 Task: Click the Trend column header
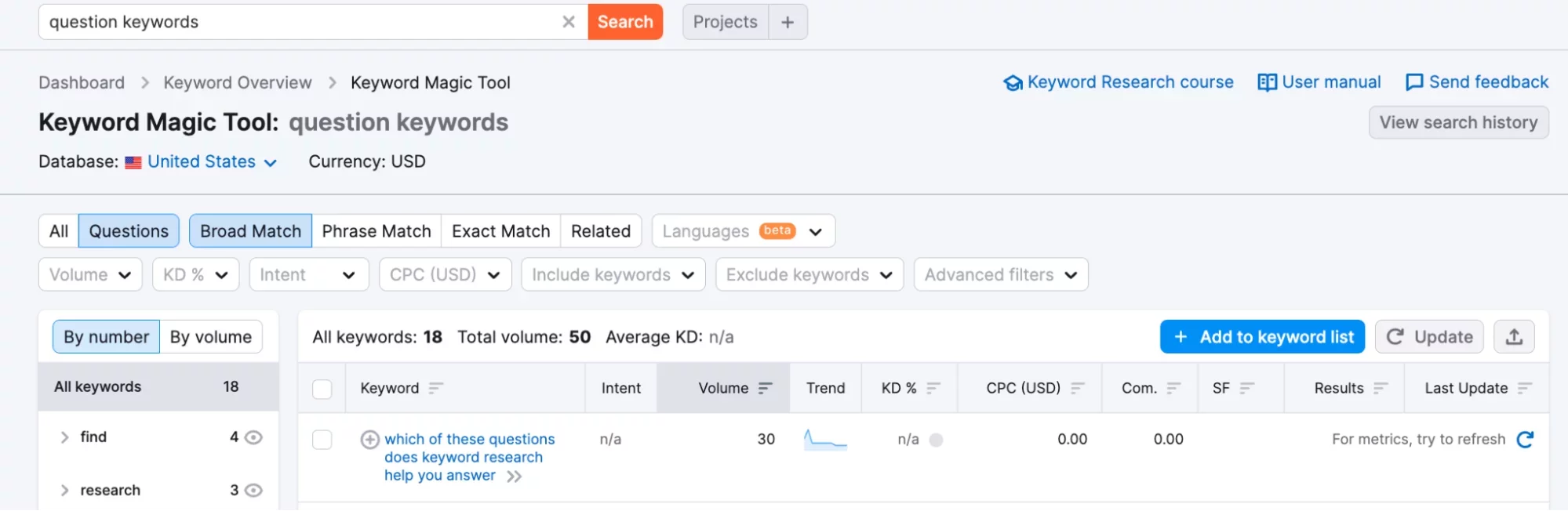825,388
